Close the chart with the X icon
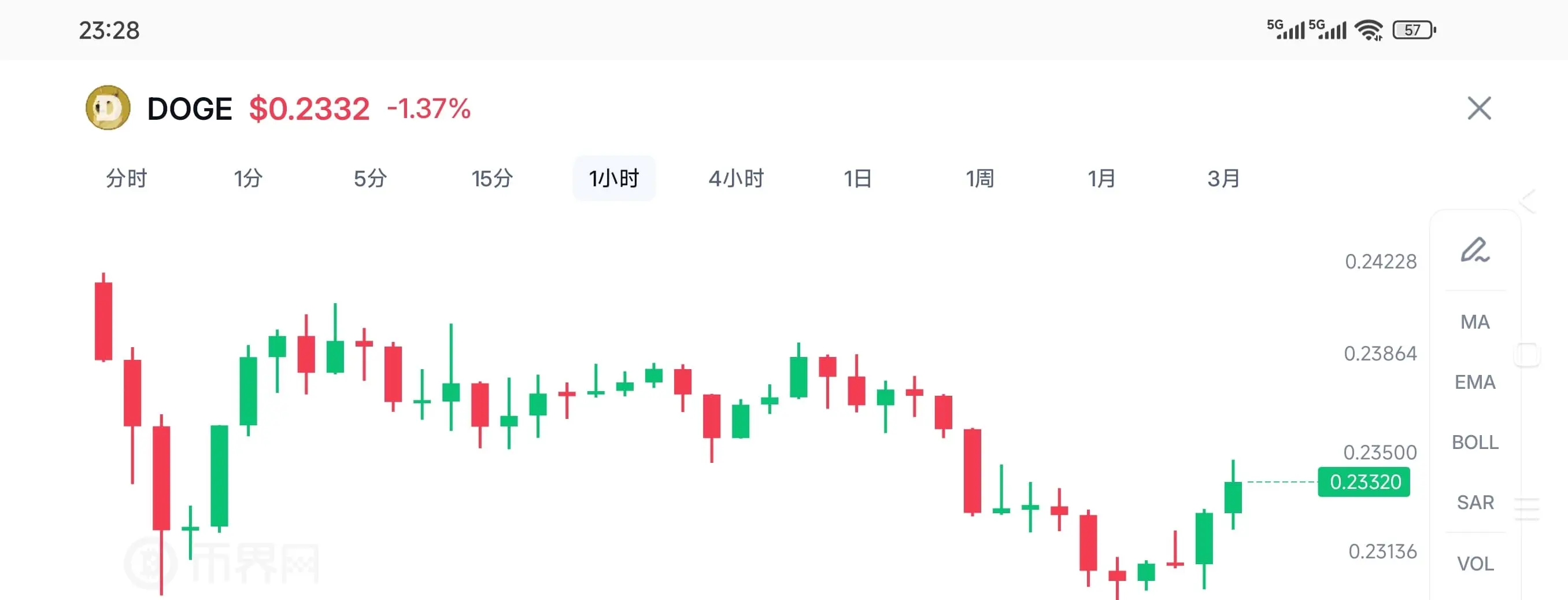 (x=1478, y=108)
